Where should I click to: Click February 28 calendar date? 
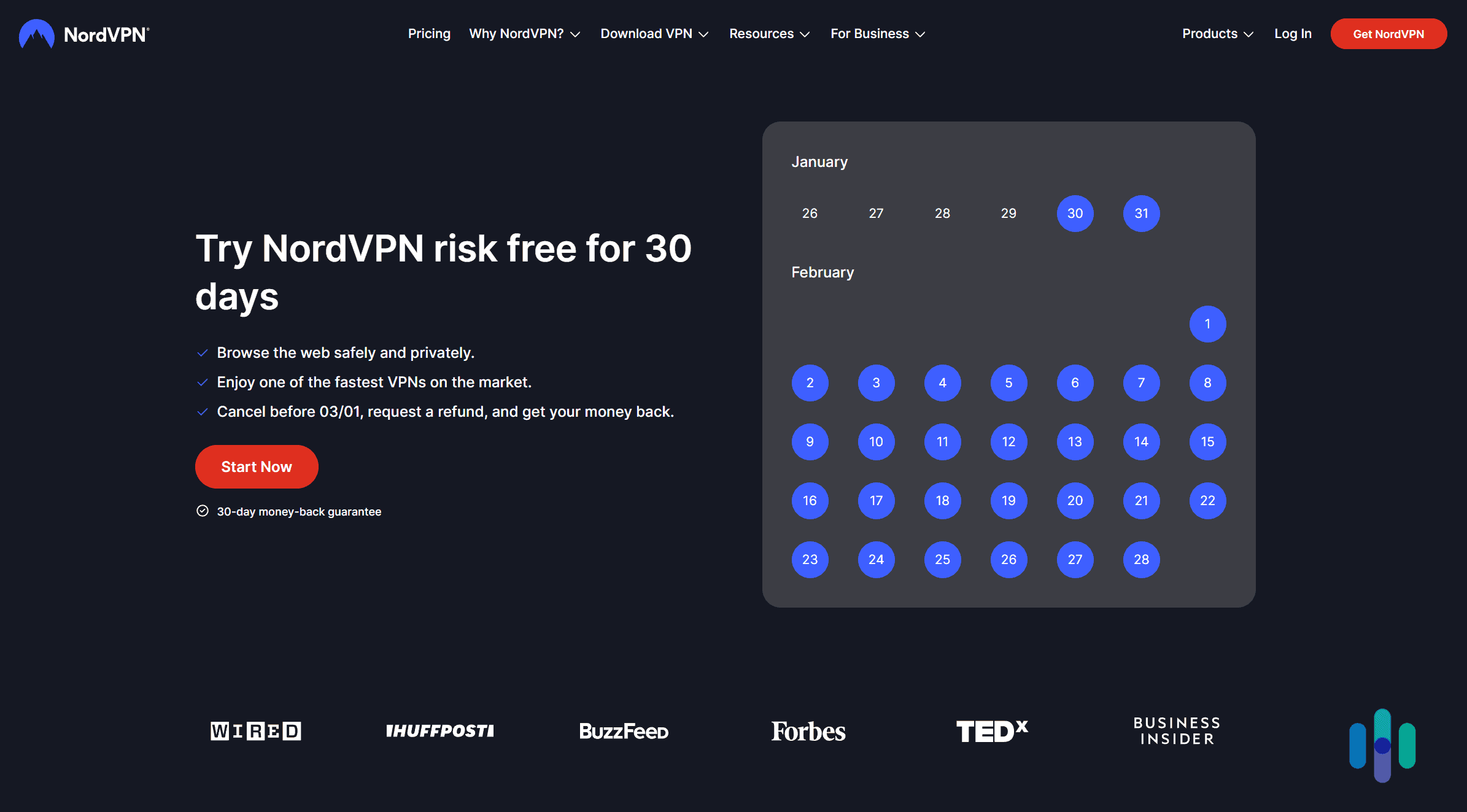(x=1141, y=559)
